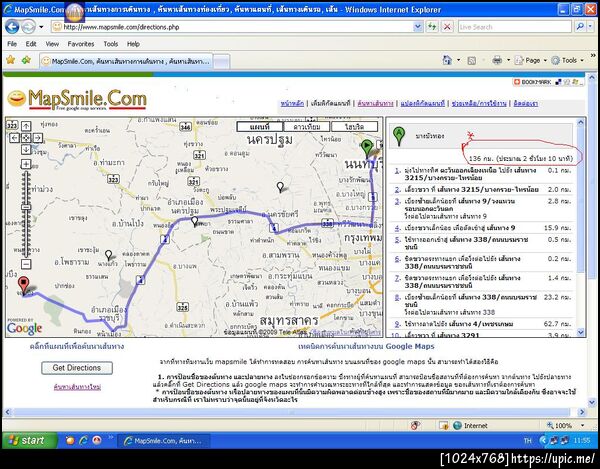The width and height of the screenshot is (600, 469).
Task: Open the Page dropdown in command bar
Action: 531,60
